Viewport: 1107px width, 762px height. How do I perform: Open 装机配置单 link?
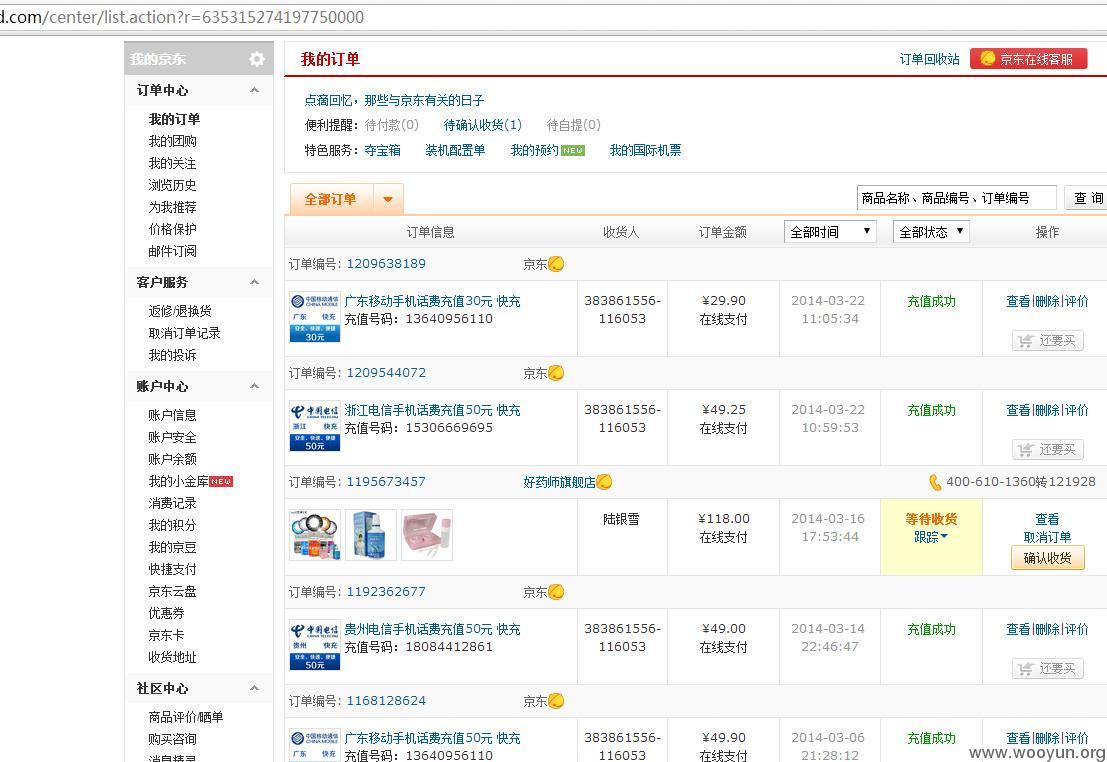[455, 150]
